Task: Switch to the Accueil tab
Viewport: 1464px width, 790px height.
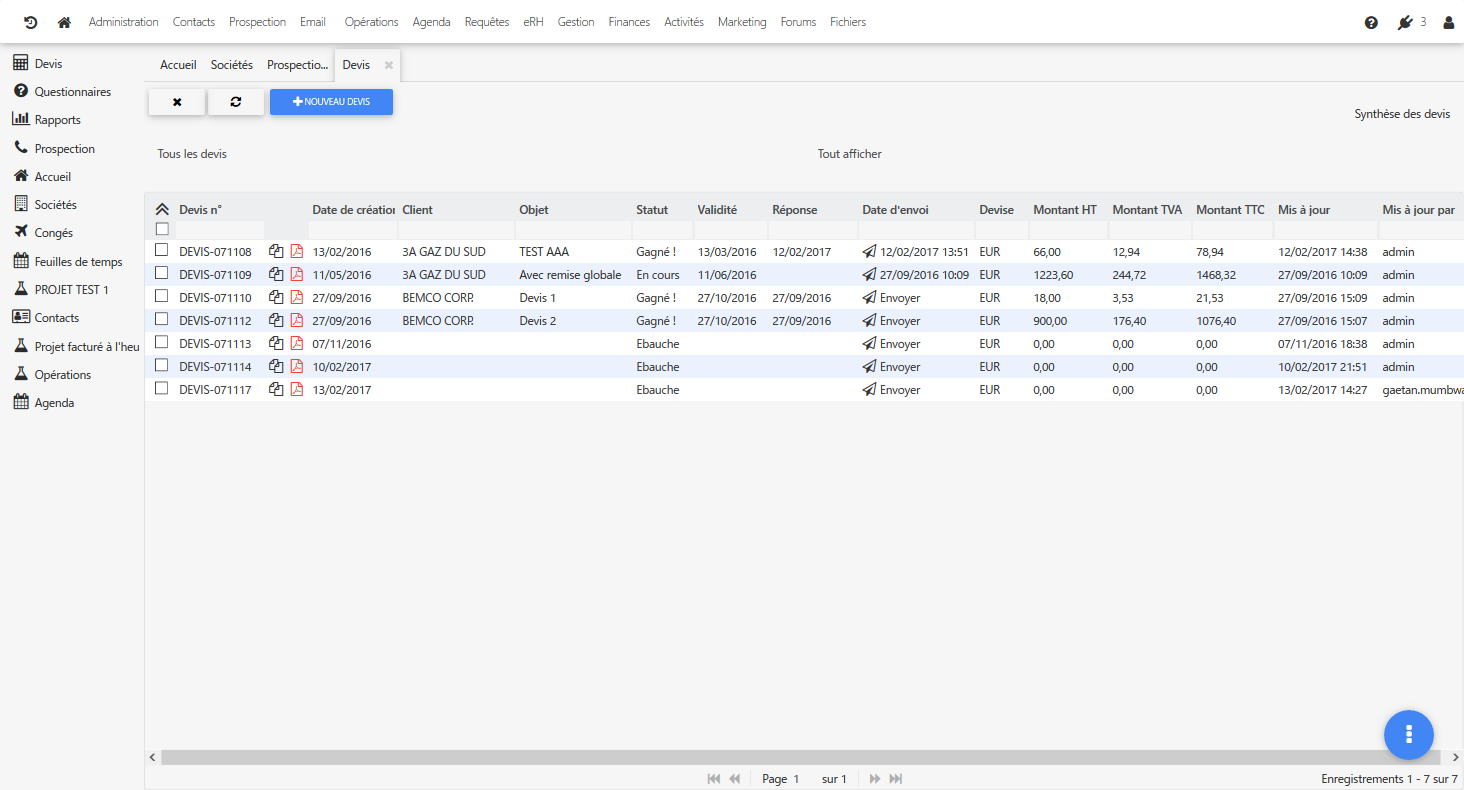Action: coord(178,65)
